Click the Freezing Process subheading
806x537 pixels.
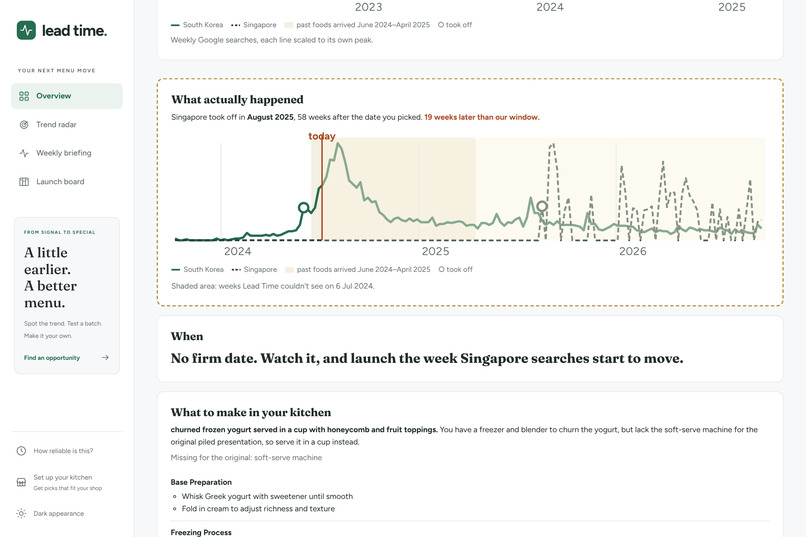point(201,532)
